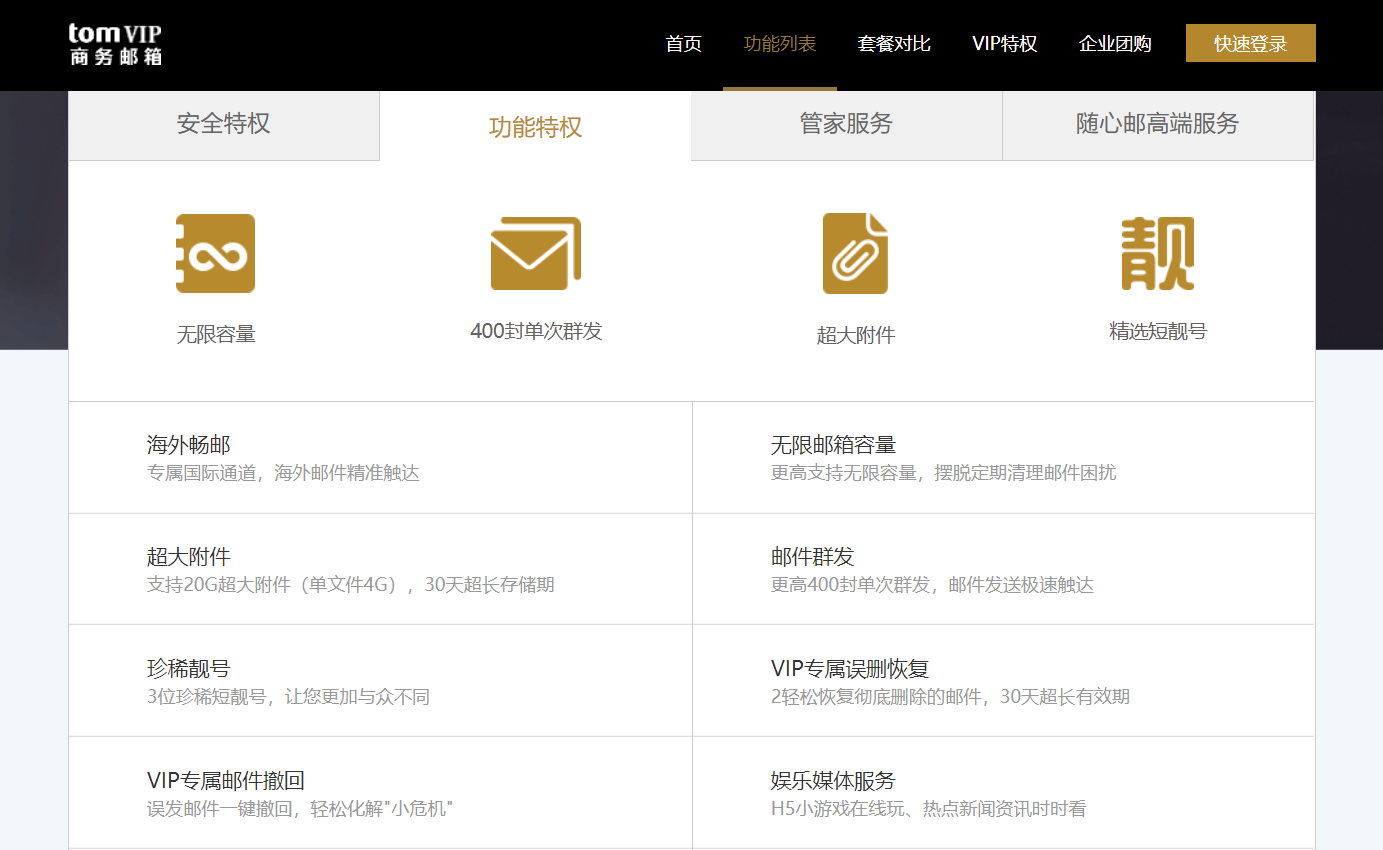Viewport: 1383px width, 850px height.
Task: Select the 400封单次群发 envelope icon
Action: click(x=535, y=253)
